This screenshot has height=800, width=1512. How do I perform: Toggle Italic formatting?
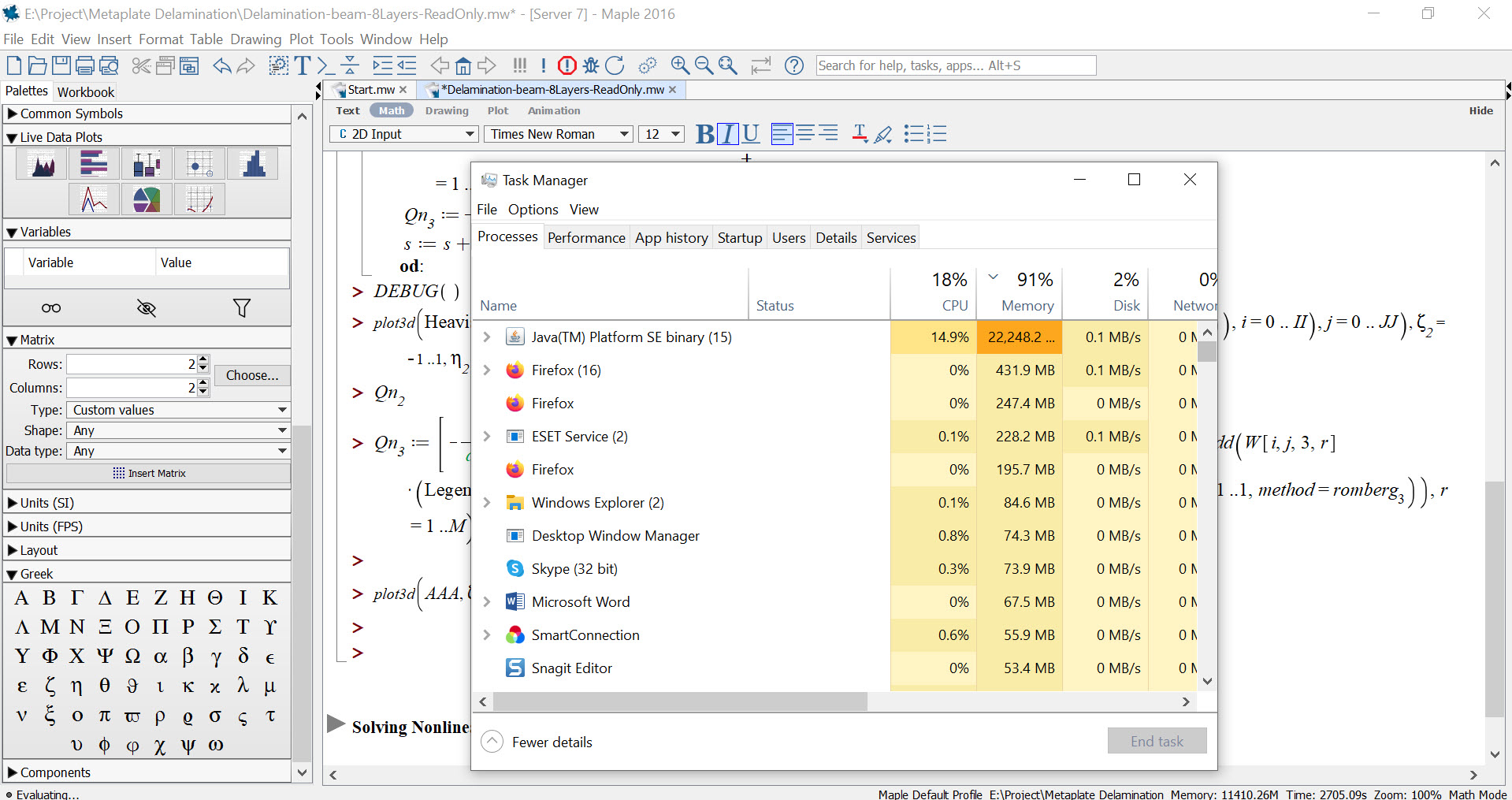728,134
